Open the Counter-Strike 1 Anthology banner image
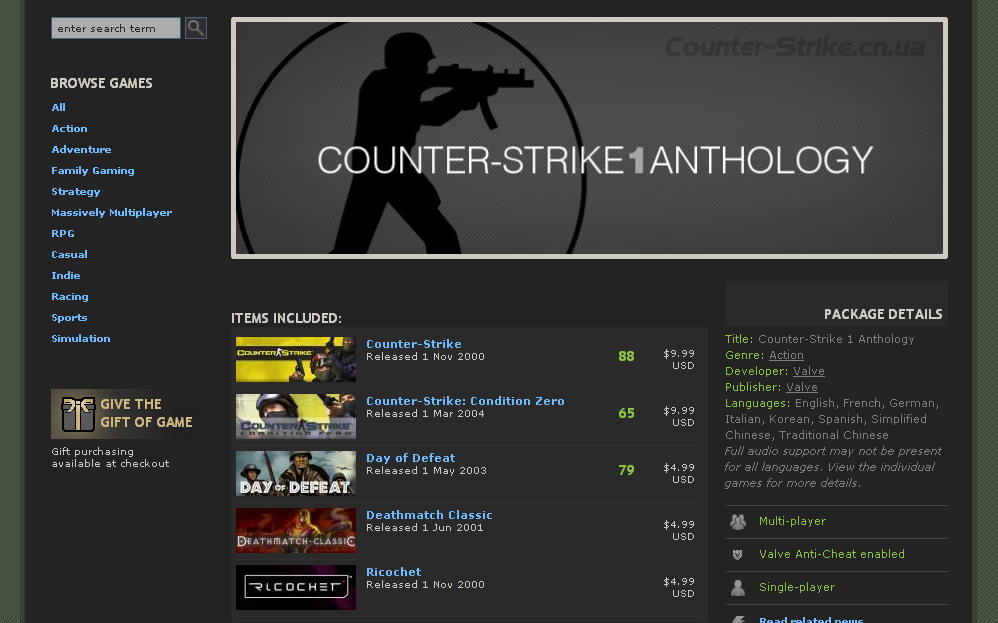This screenshot has width=998, height=623. pyautogui.click(x=589, y=138)
